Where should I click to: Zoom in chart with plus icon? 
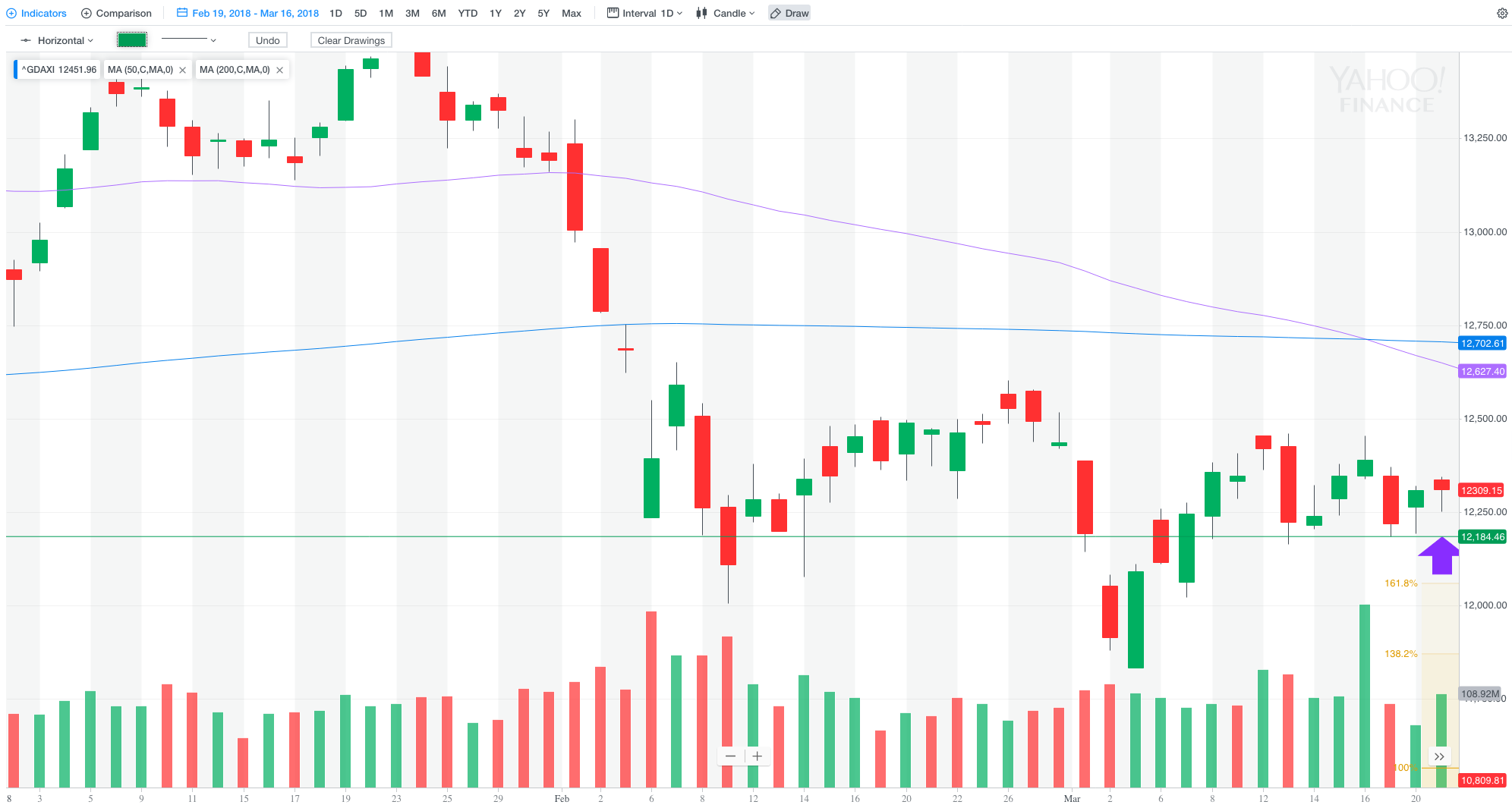pos(758,756)
